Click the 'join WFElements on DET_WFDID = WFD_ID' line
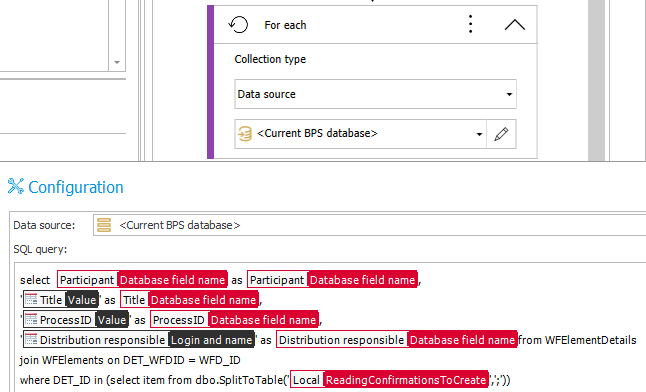 click(x=130, y=360)
